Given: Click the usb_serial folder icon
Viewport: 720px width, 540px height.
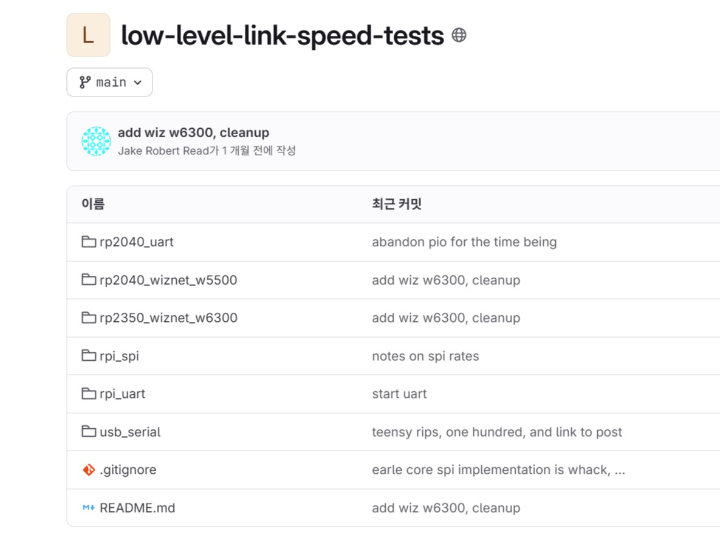Looking at the screenshot, I should point(89,432).
